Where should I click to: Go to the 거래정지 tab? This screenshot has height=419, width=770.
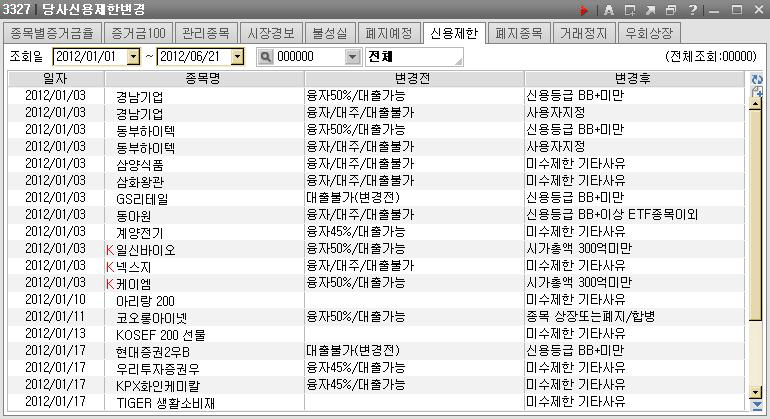[583, 33]
